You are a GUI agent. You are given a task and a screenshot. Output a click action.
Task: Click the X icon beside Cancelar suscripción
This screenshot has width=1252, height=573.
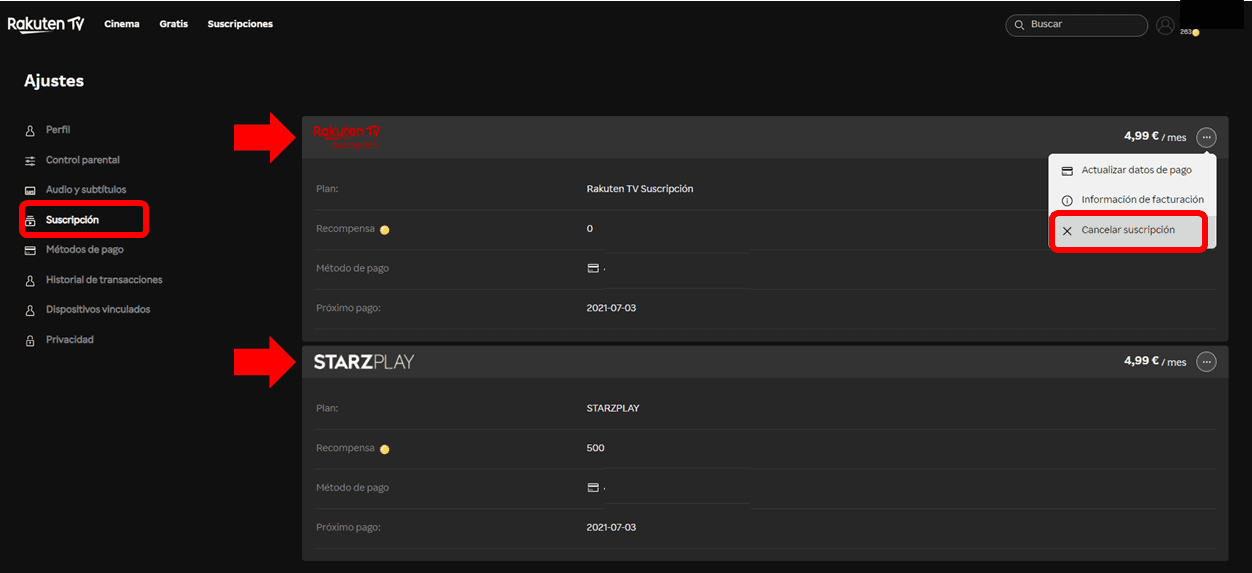tap(1067, 231)
